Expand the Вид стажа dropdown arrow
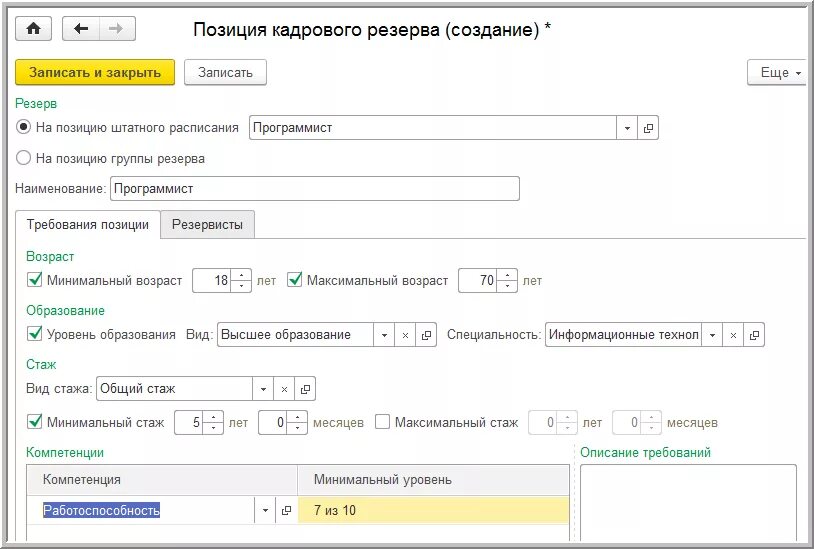Screen dimensions: 814x549 [x=263, y=389]
